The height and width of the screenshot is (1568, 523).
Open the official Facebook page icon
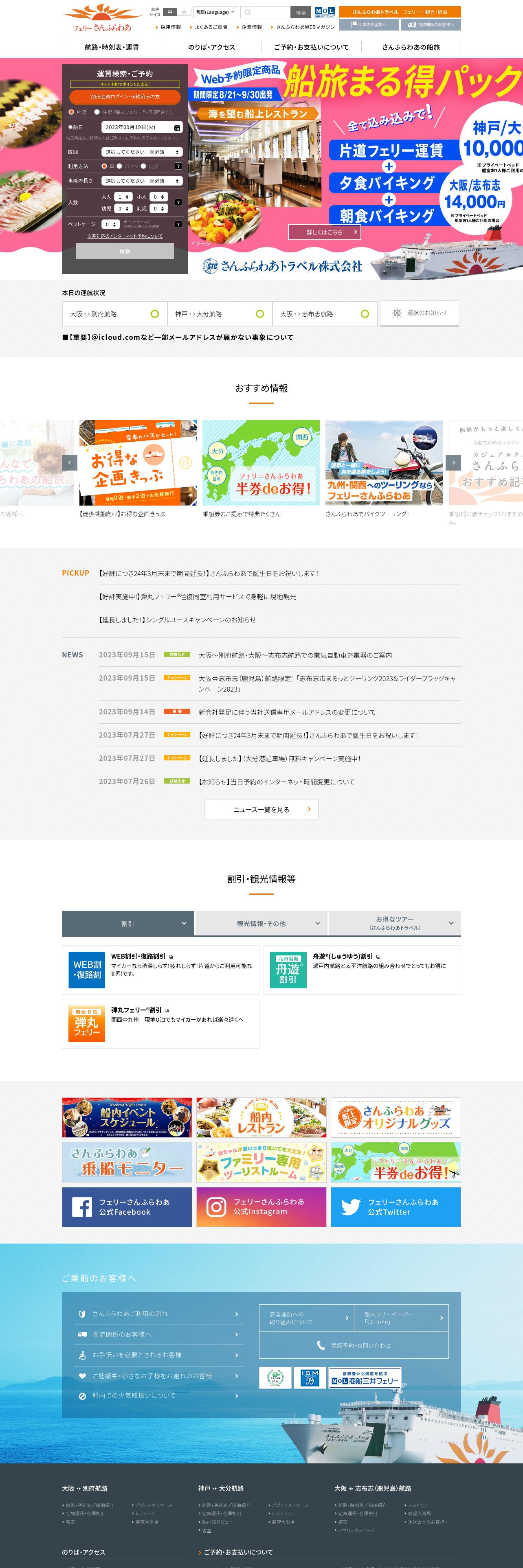point(81,1207)
